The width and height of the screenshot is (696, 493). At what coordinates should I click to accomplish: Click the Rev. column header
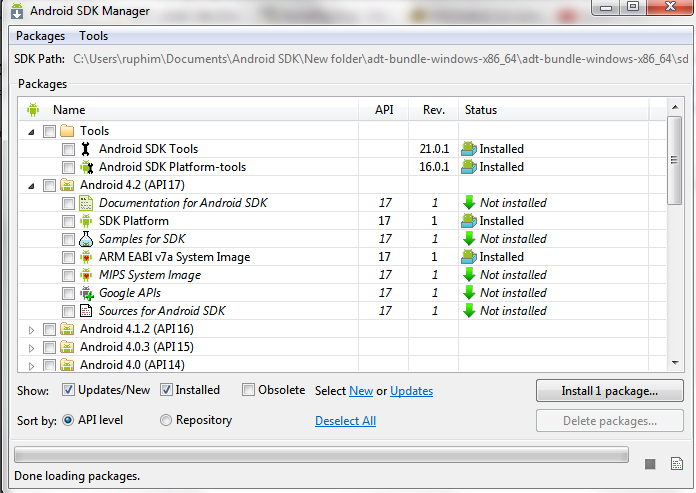[434, 110]
